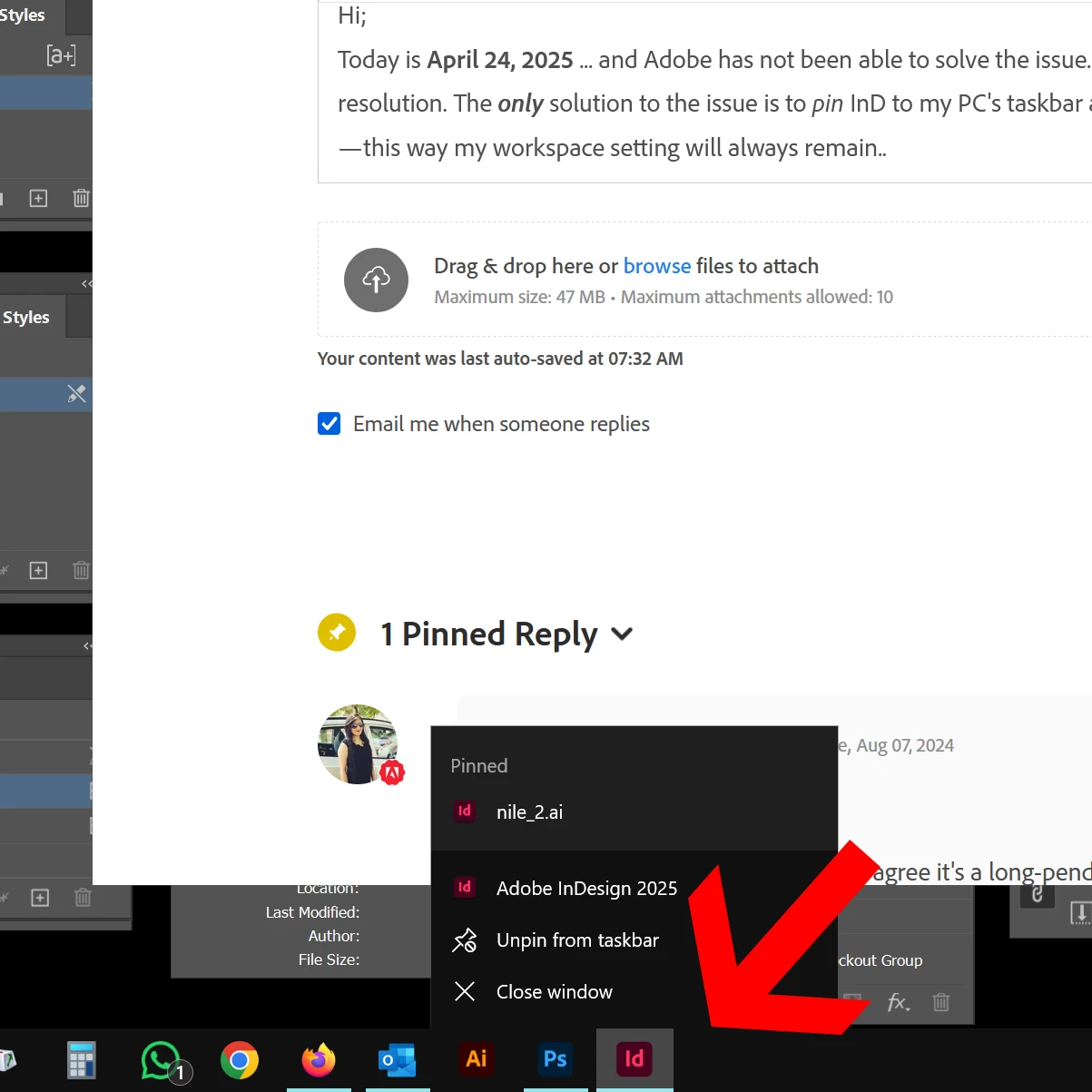The width and height of the screenshot is (1092, 1092).
Task: Collapse the lower panel using its double-arrow icon
Action: pos(87,646)
